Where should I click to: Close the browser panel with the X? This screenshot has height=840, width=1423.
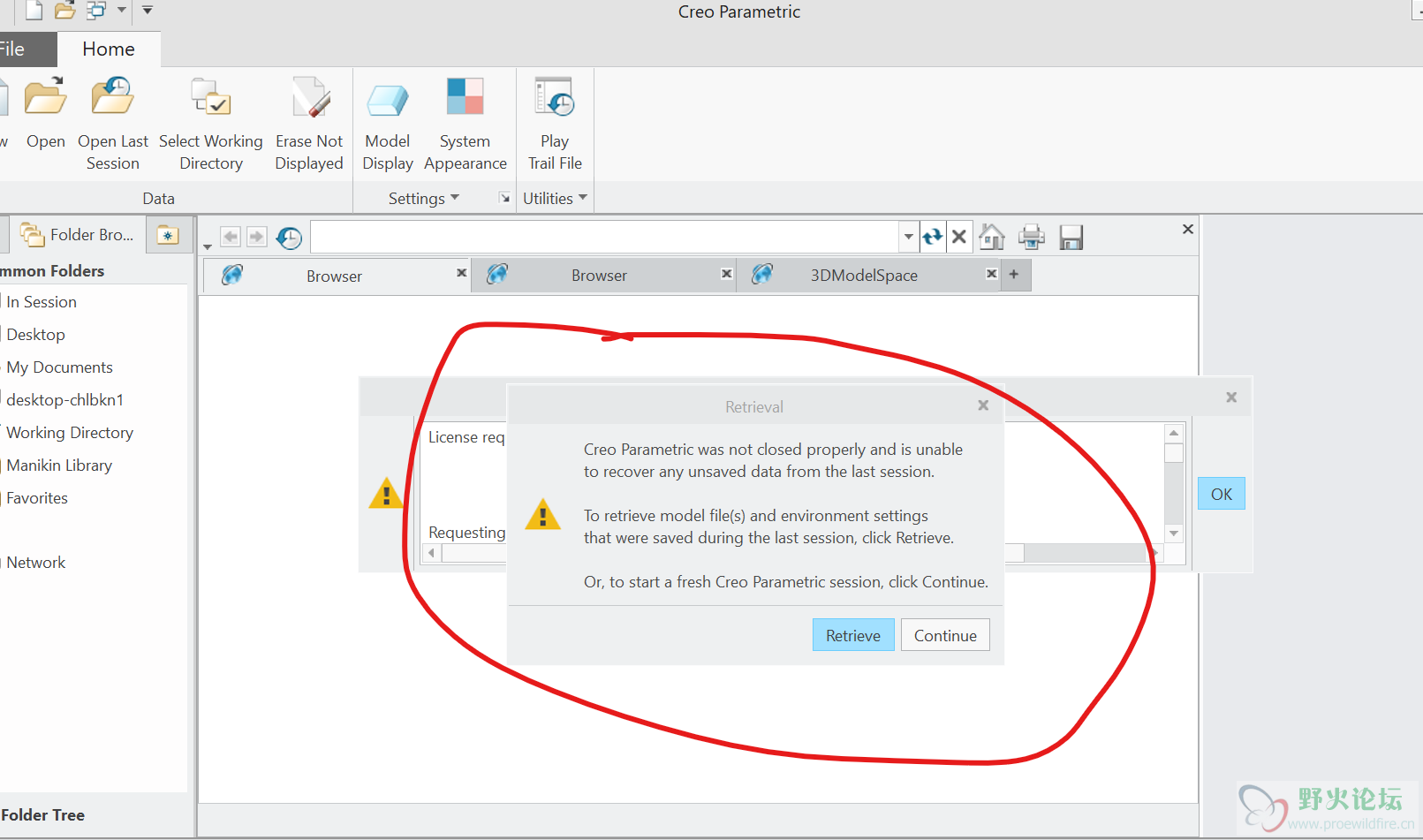pos(1188,229)
